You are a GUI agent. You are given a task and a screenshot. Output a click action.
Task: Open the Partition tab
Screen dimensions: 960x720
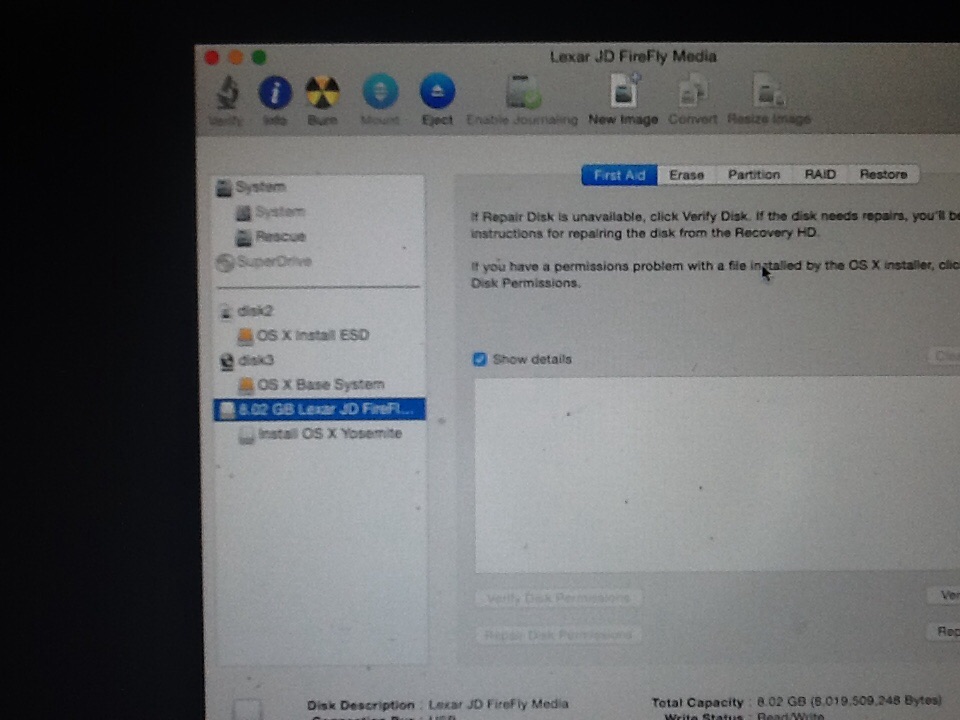754,174
